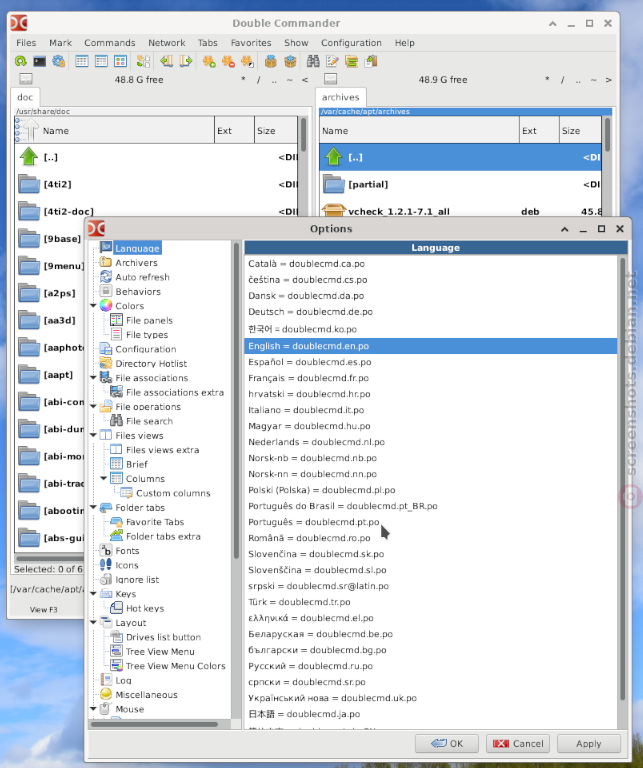Click the invert selection asterisk icon
The image size is (643, 768).
click(247, 61)
